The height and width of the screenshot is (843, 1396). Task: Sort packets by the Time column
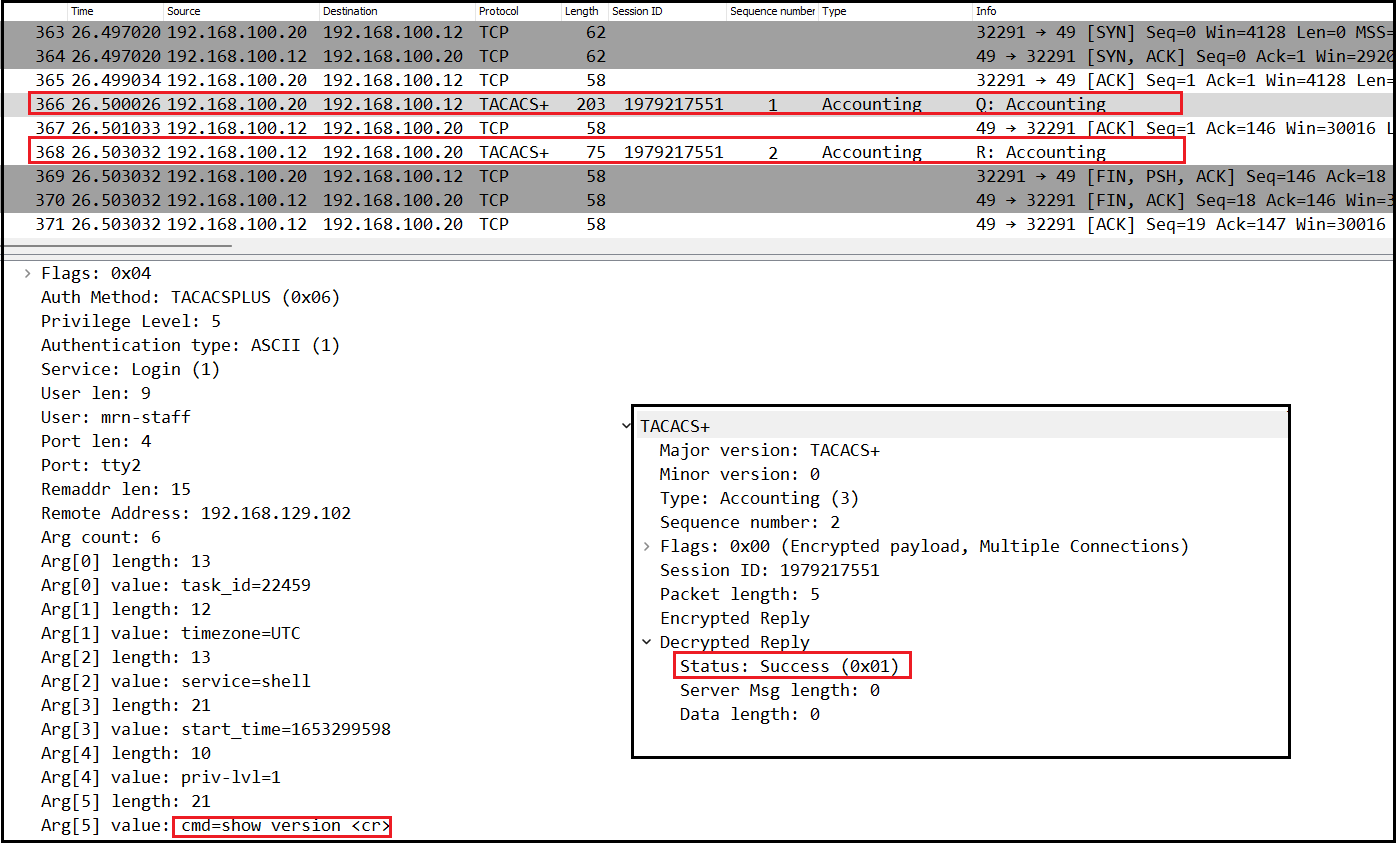coord(82,11)
